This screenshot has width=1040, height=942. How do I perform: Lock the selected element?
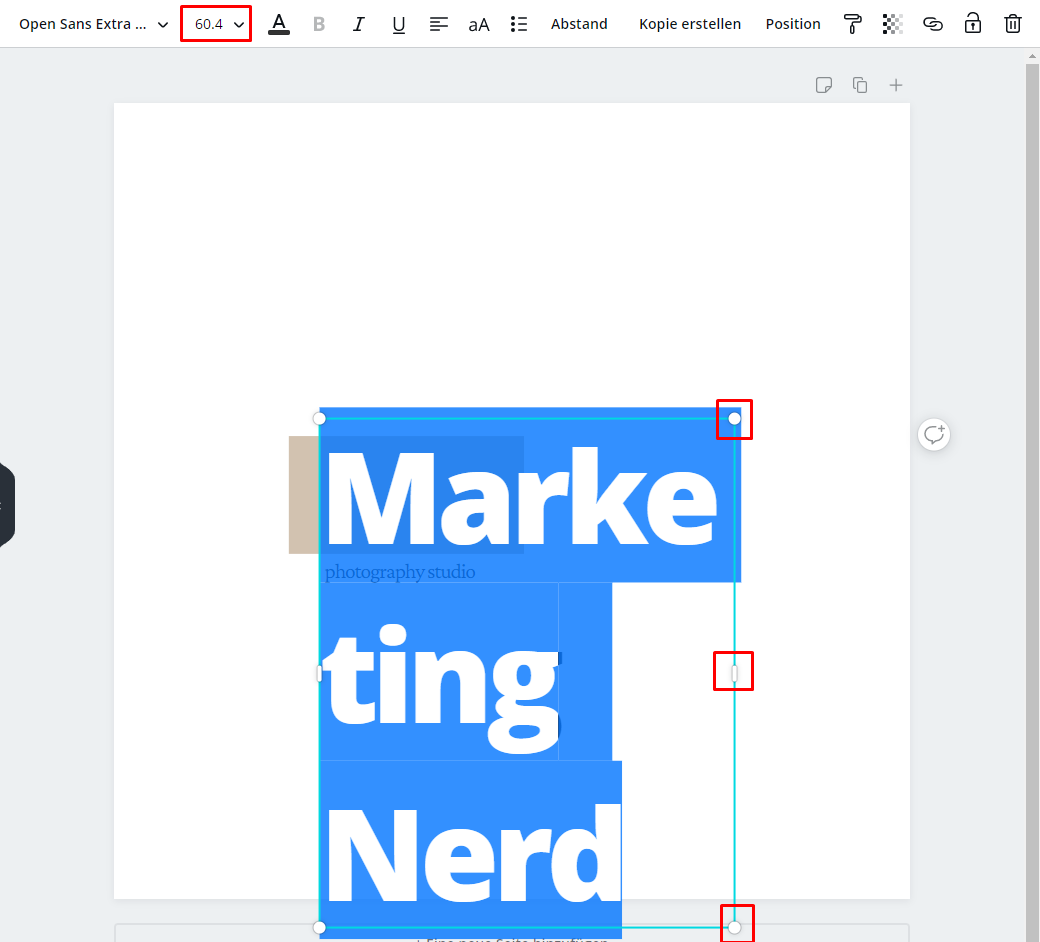[x=973, y=23]
